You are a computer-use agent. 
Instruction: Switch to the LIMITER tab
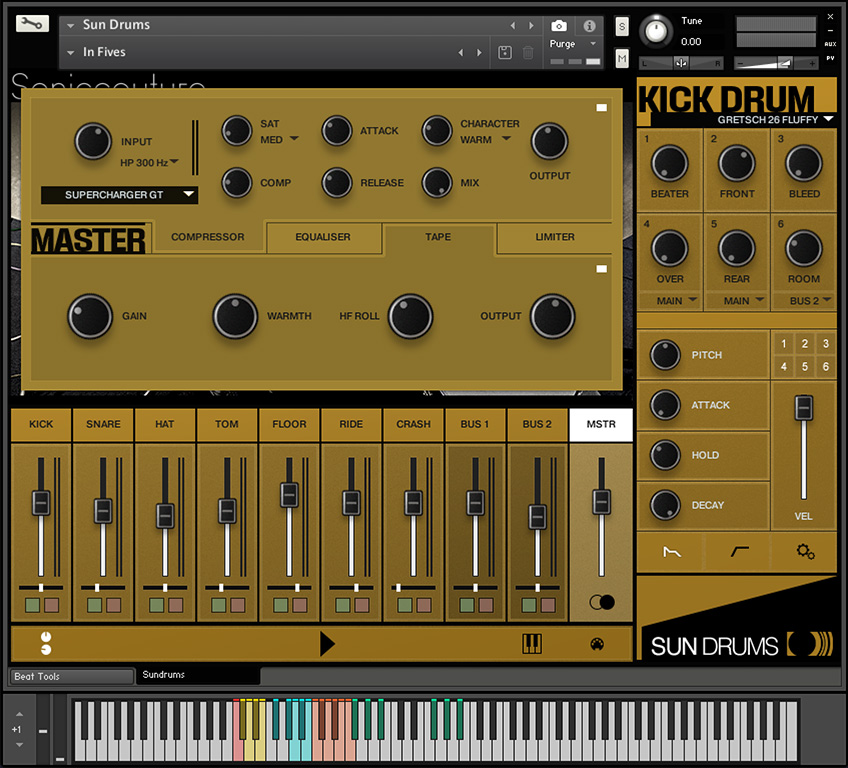pos(555,237)
